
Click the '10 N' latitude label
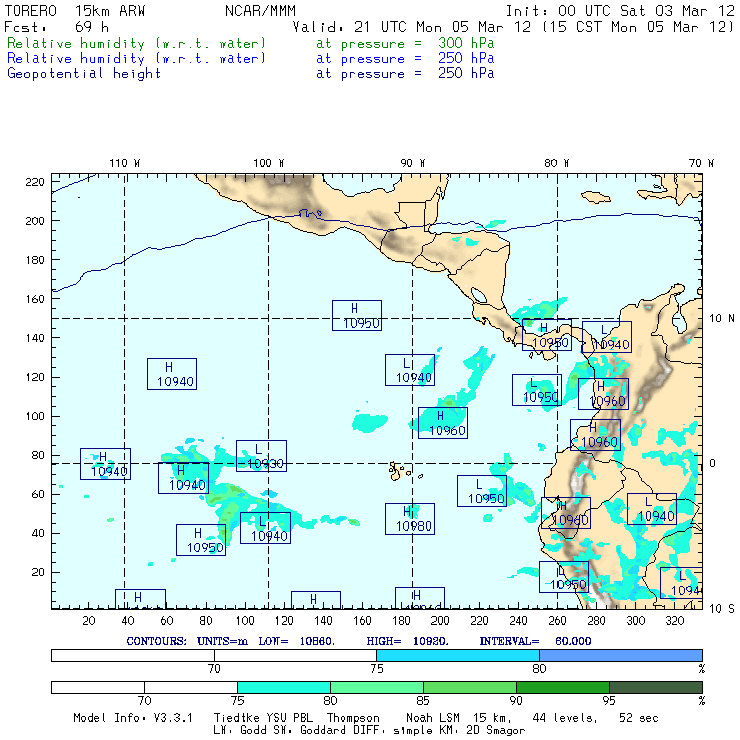[x=722, y=319]
